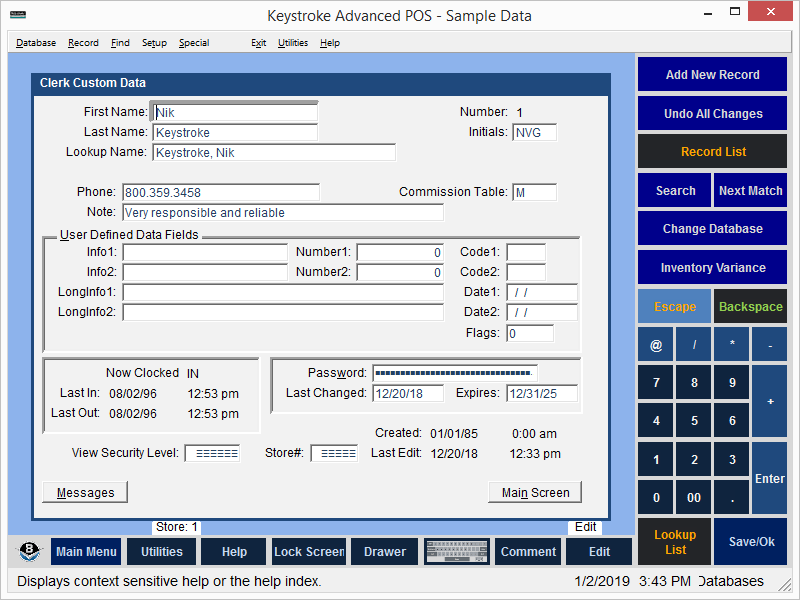Open the application system menu icon
Screen dimensions: 800x600
[x=17, y=15]
